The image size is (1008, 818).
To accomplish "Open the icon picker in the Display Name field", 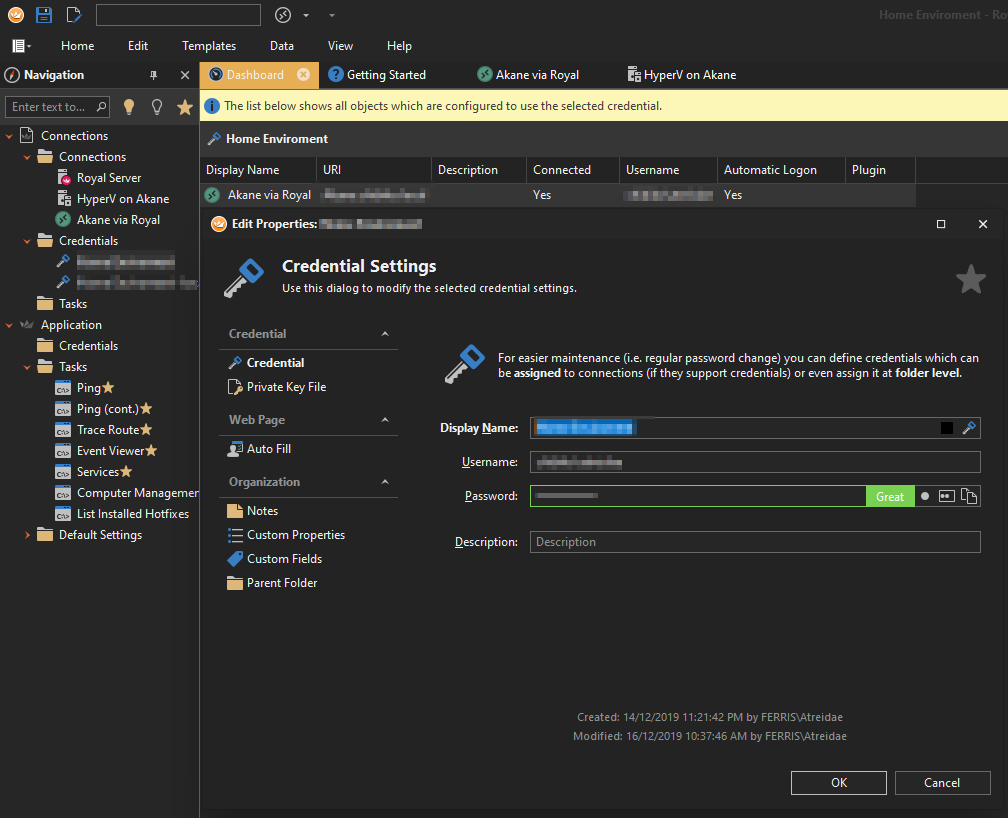I will tap(969, 428).
